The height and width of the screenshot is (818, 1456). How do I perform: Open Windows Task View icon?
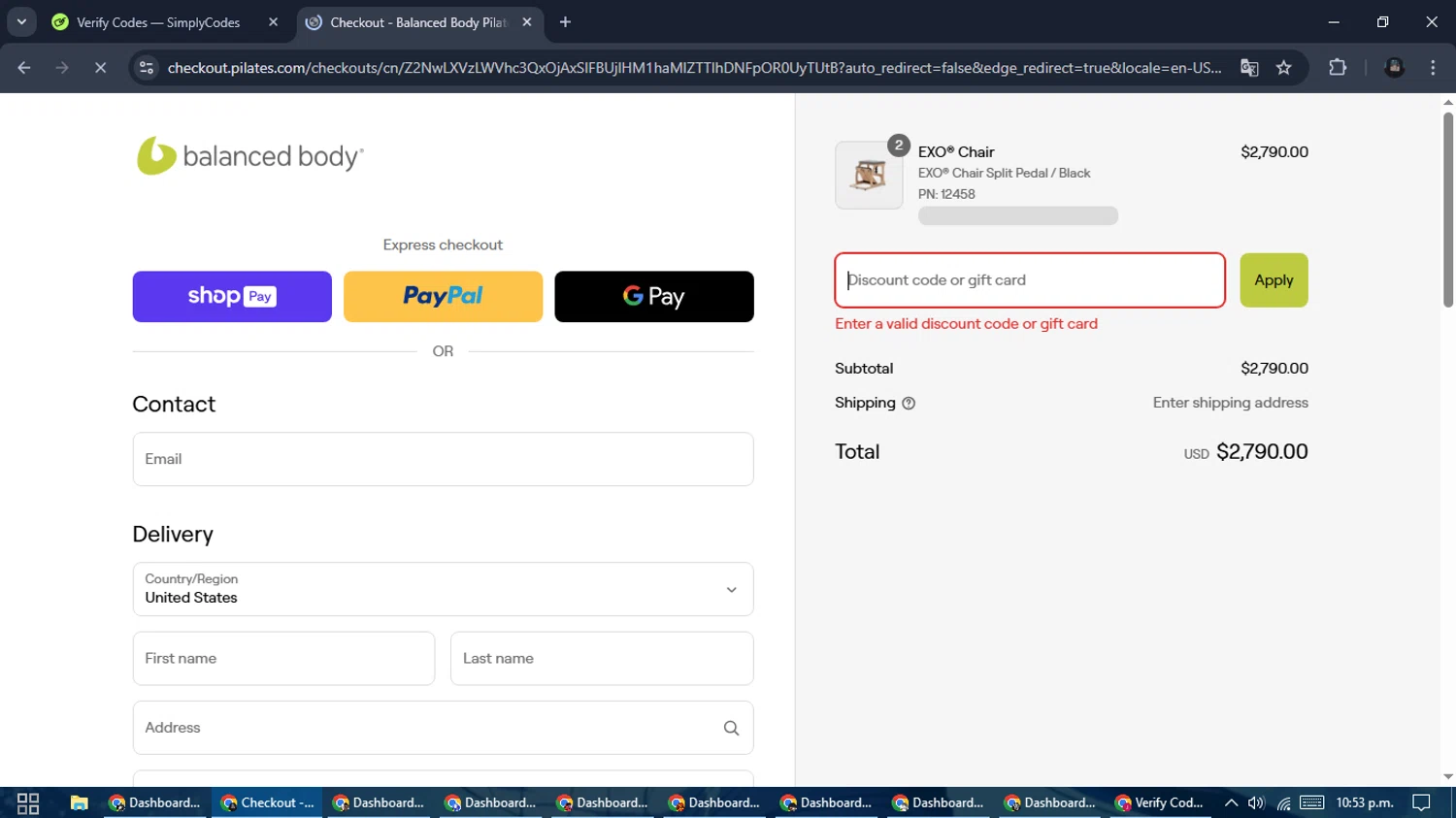pos(28,803)
